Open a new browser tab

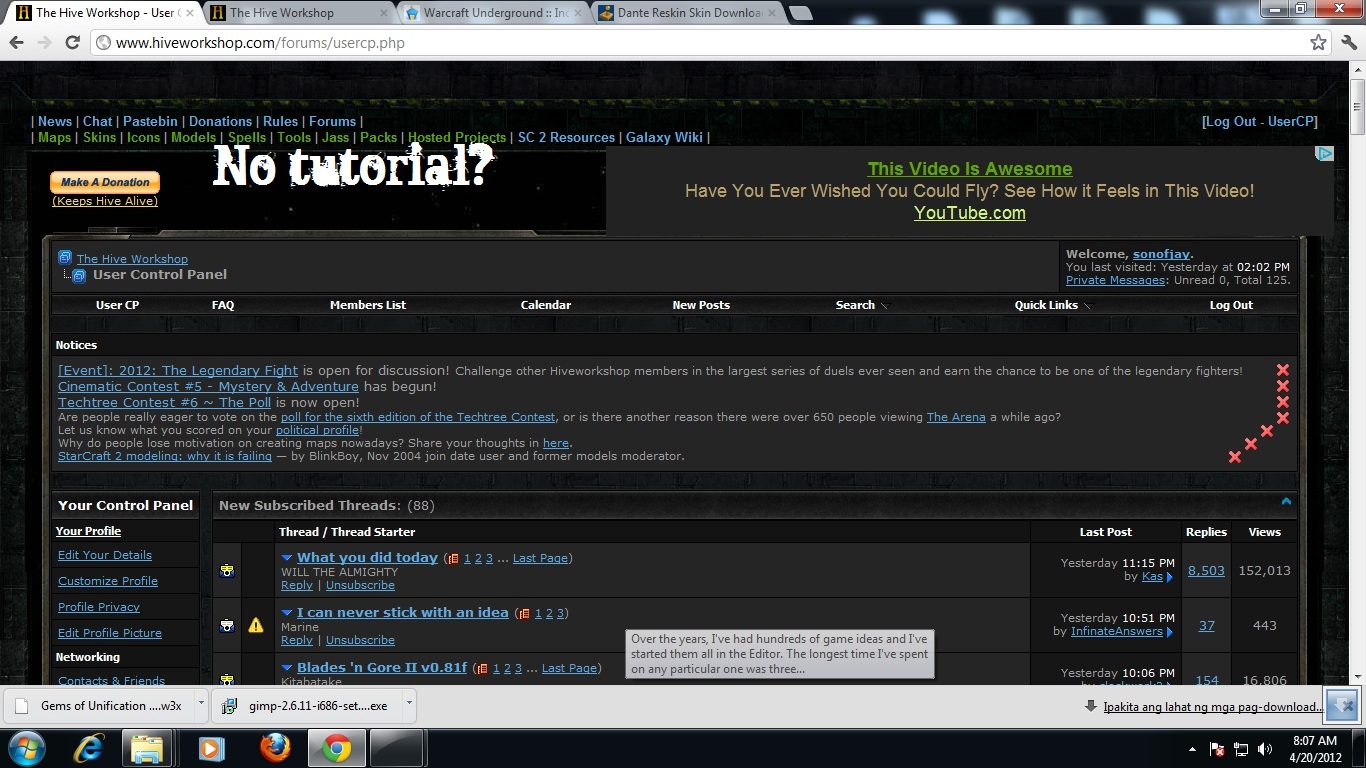(800, 13)
